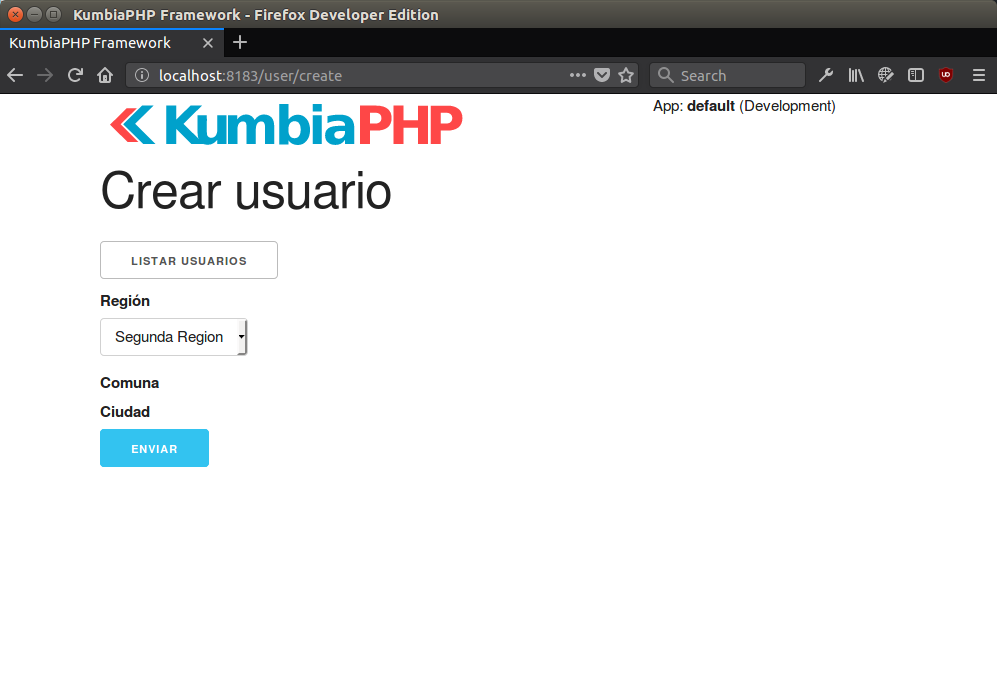This screenshot has width=997, height=693.
Task: Click the Listar Usuarios button
Action: (x=189, y=260)
